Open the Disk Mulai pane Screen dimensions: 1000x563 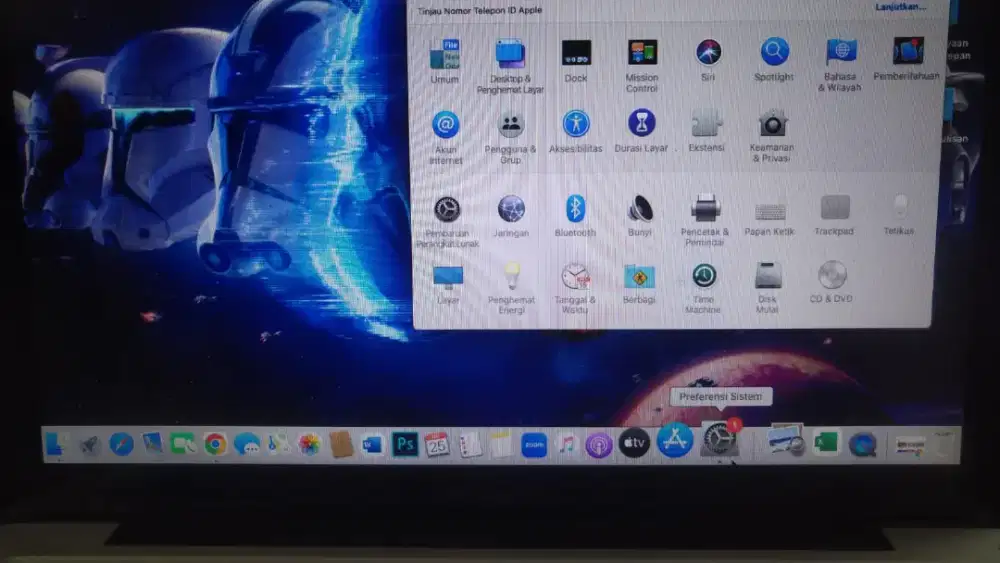pos(767,275)
